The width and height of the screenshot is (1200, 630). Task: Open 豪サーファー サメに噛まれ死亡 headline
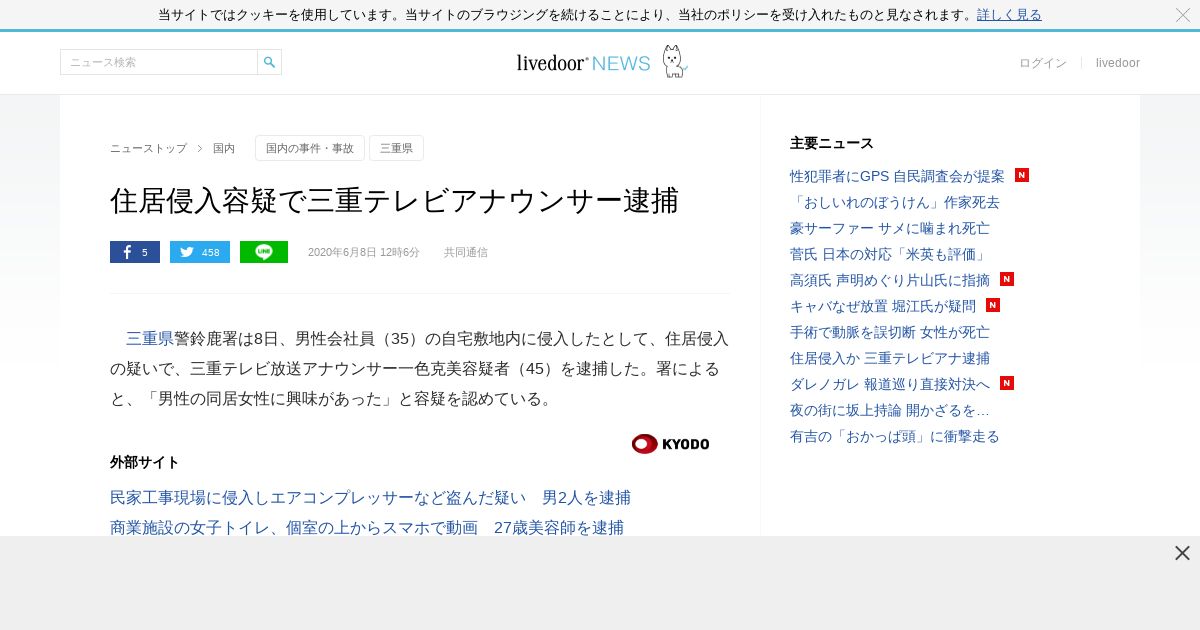[890, 228]
